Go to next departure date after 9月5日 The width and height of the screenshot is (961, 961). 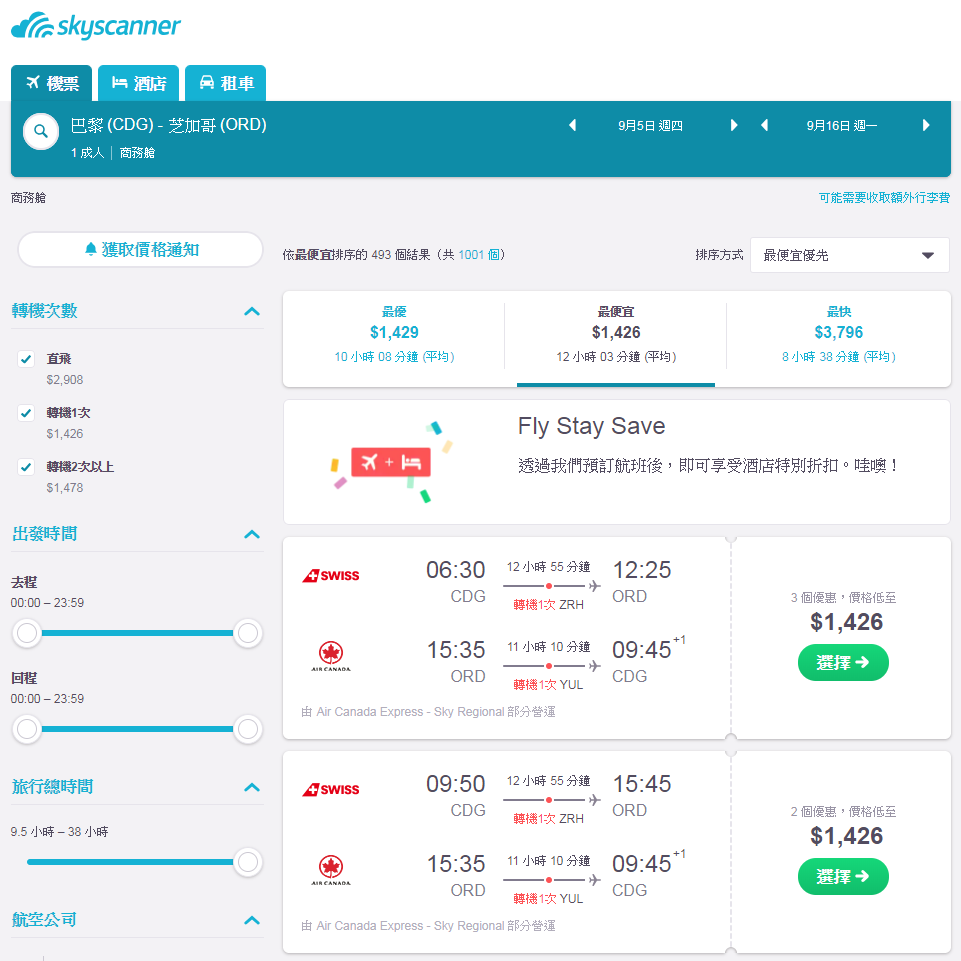734,125
